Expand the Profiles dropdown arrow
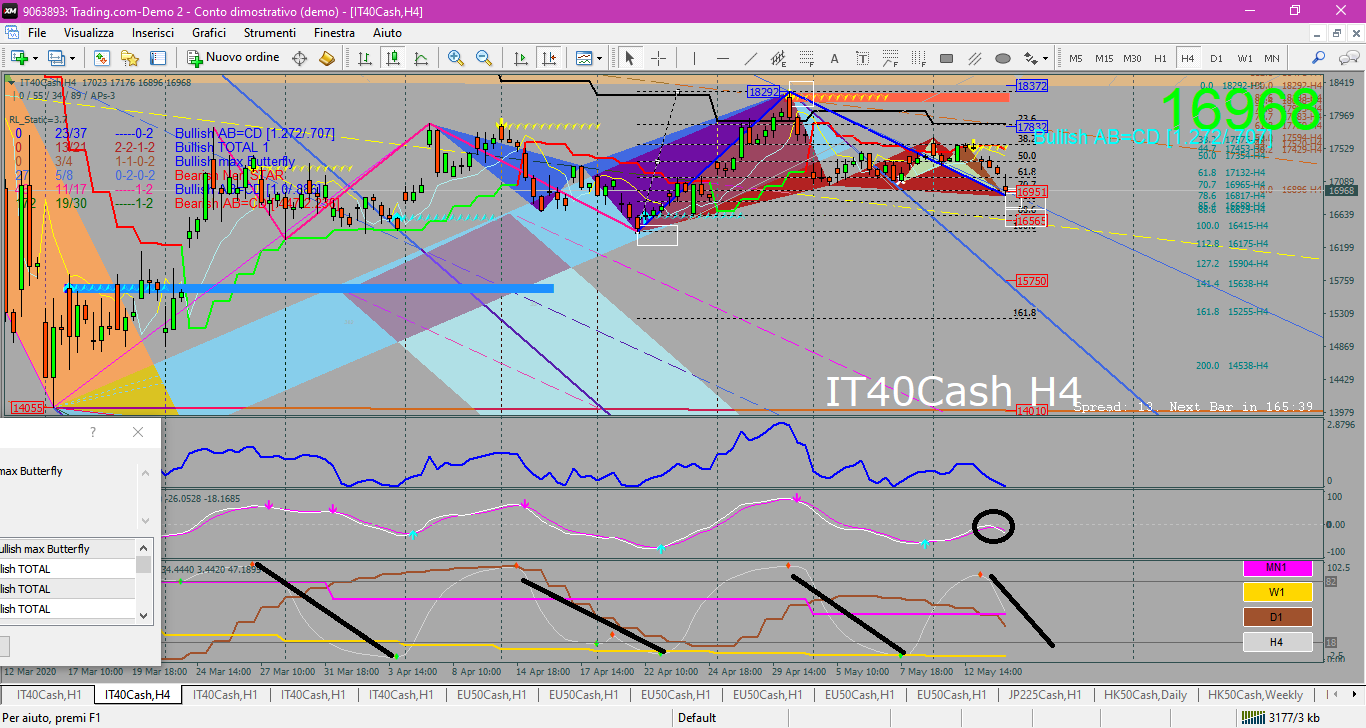The image size is (1366, 728). pos(72,59)
